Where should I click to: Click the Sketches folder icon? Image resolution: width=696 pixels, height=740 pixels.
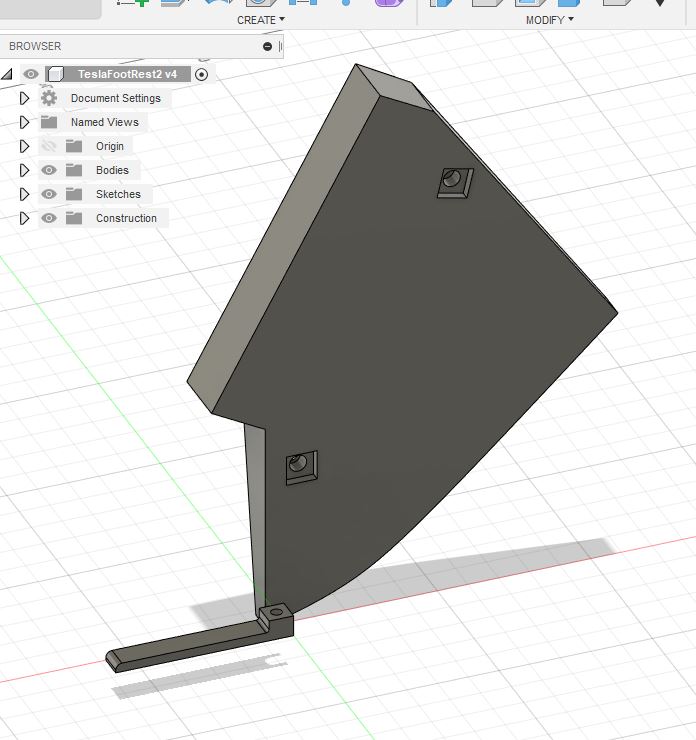coord(74,194)
